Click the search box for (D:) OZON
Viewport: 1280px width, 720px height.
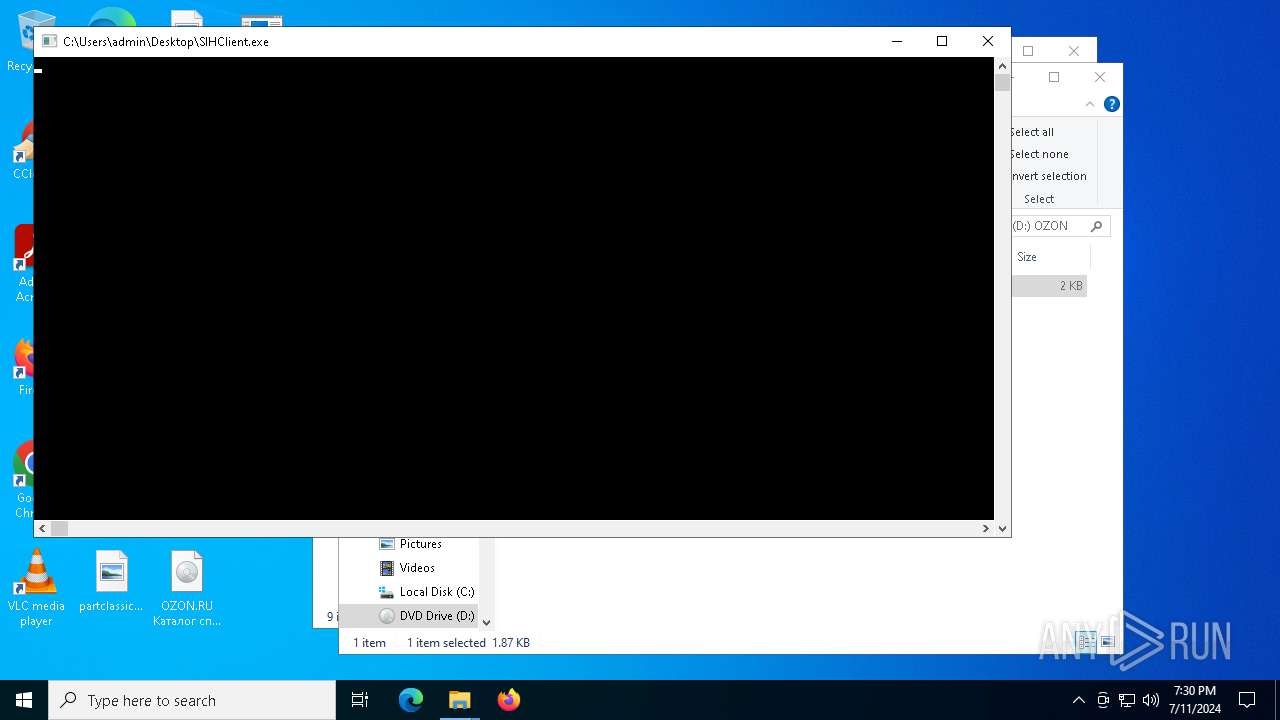pos(1060,226)
